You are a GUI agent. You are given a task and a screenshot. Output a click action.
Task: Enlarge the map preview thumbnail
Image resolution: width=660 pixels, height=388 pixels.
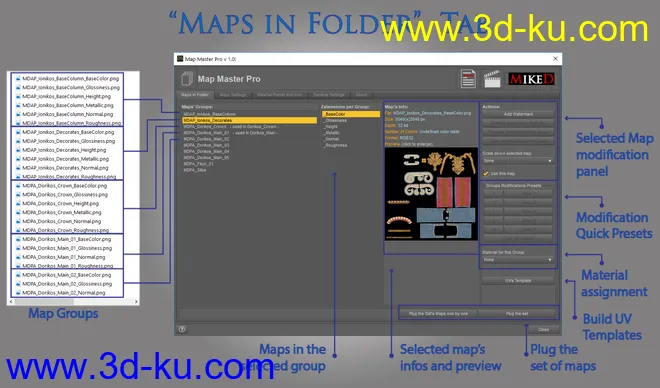431,194
